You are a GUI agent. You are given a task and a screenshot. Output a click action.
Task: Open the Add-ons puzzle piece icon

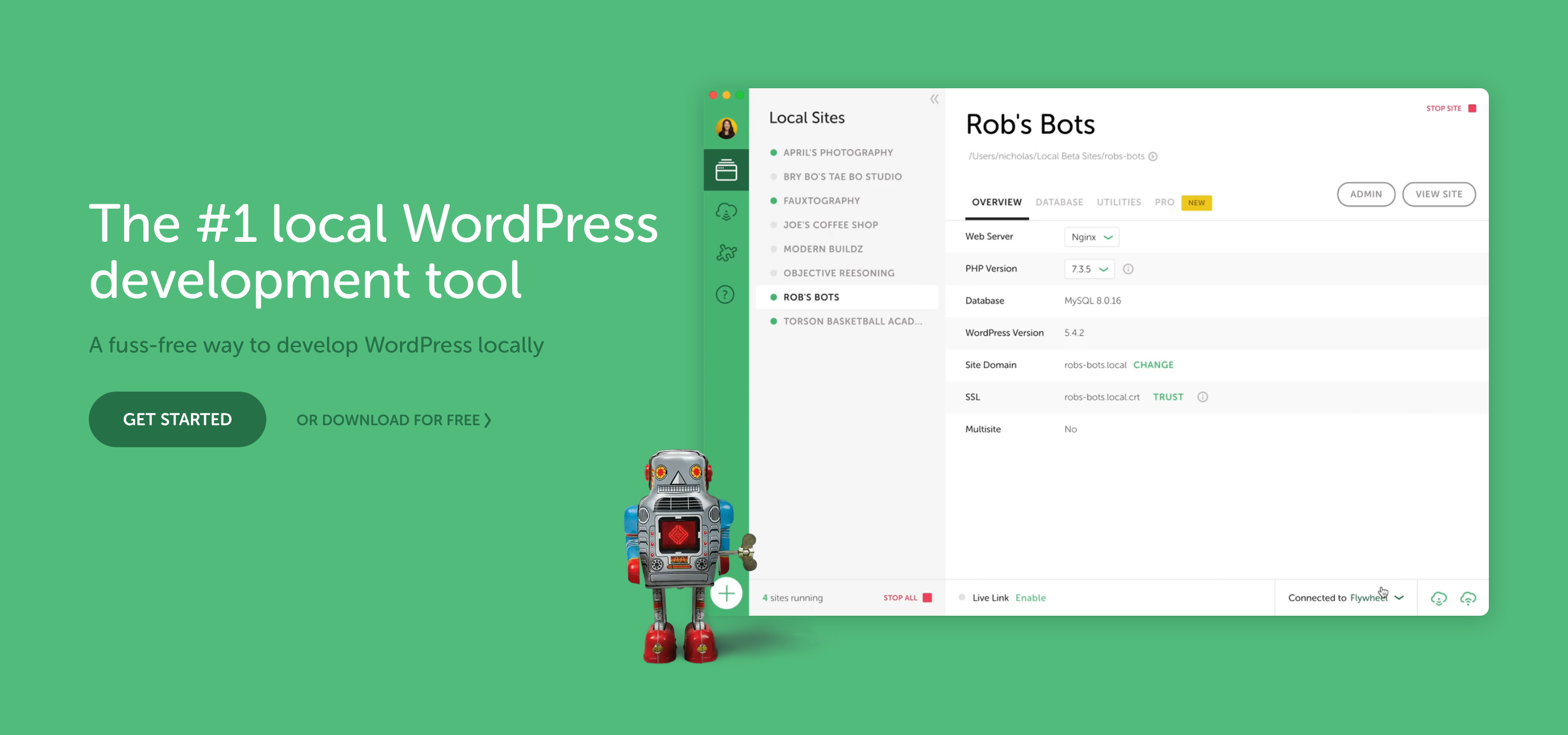point(726,252)
